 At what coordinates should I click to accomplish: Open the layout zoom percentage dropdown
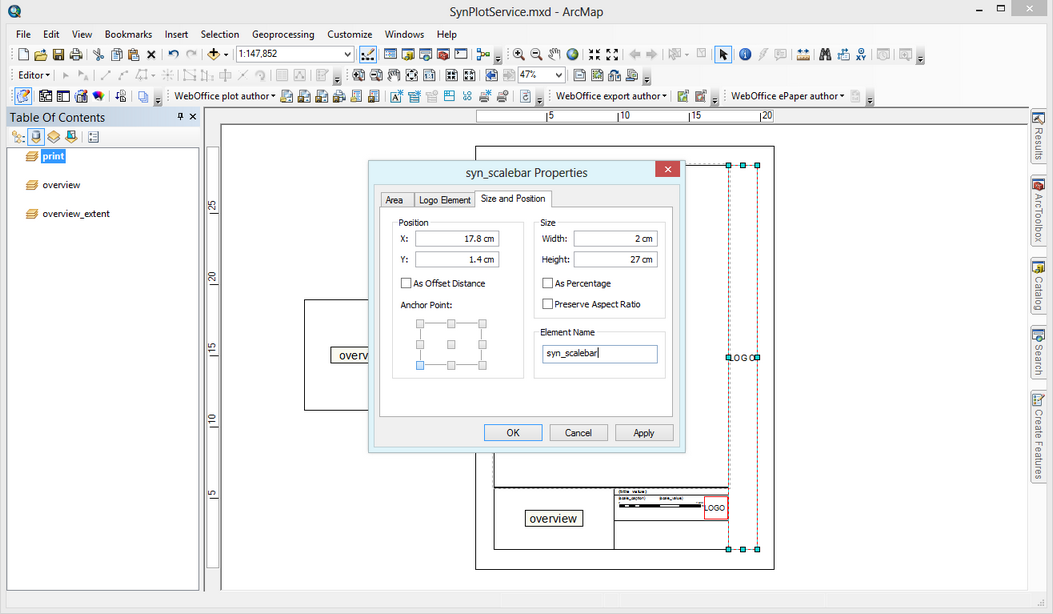coord(558,75)
